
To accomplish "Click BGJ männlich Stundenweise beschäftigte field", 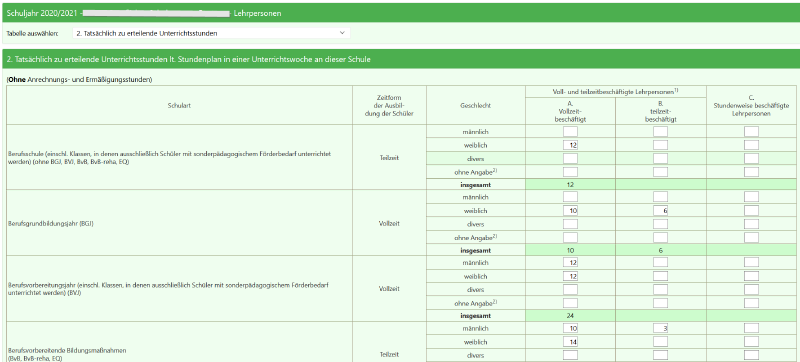I will tap(751, 197).
